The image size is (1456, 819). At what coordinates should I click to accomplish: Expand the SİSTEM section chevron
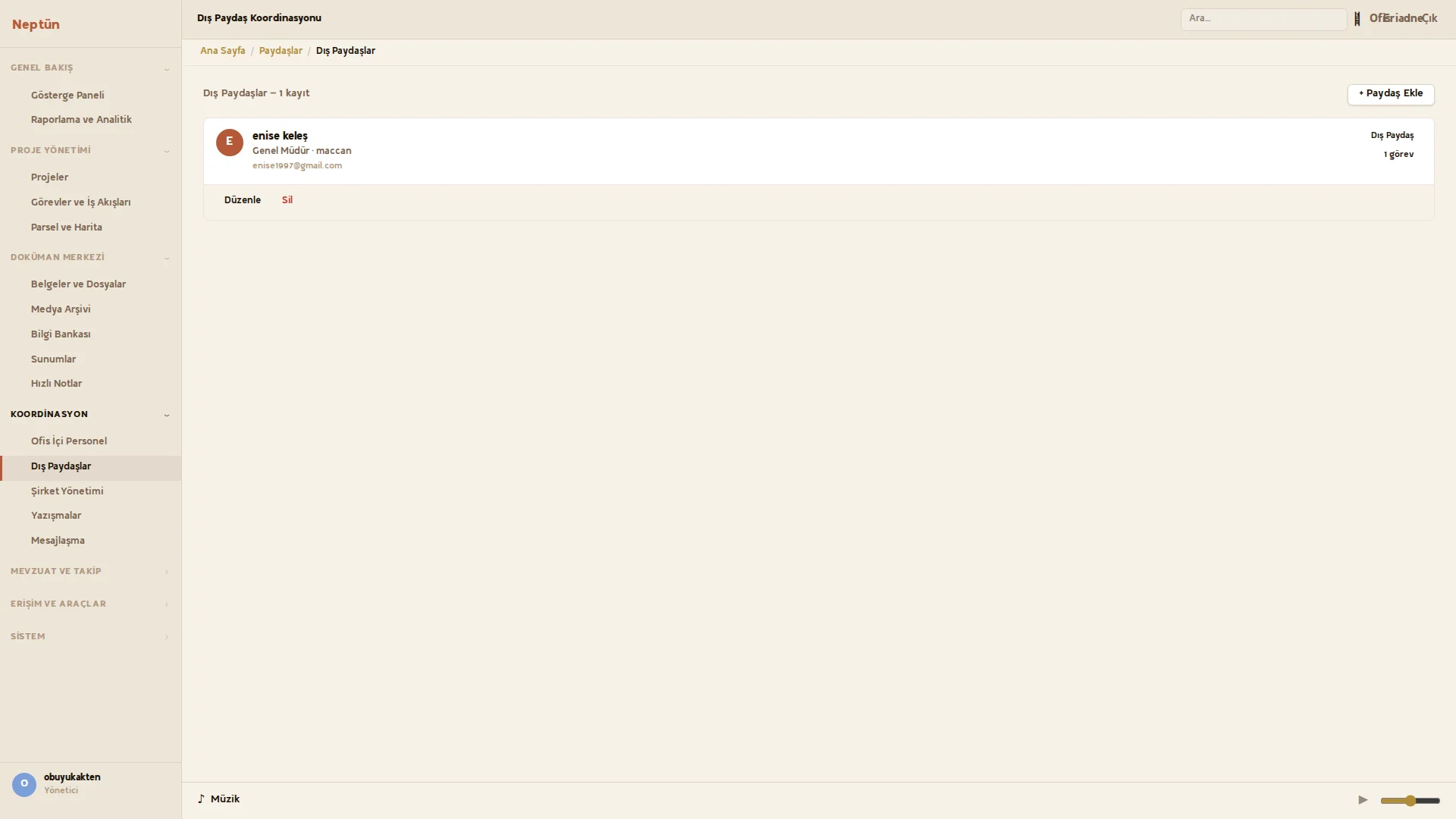pyautogui.click(x=167, y=637)
